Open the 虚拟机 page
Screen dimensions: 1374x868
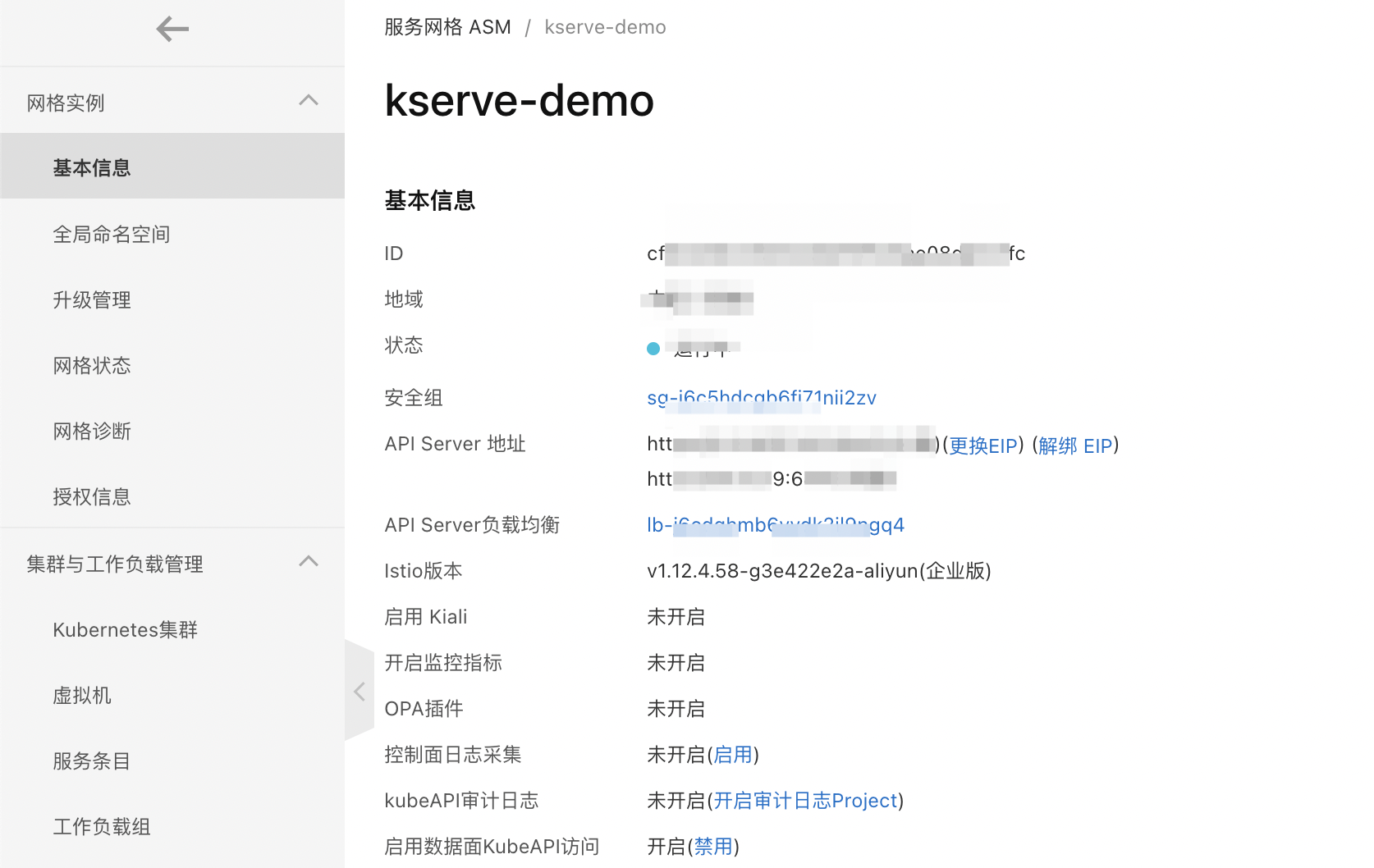click(82, 696)
